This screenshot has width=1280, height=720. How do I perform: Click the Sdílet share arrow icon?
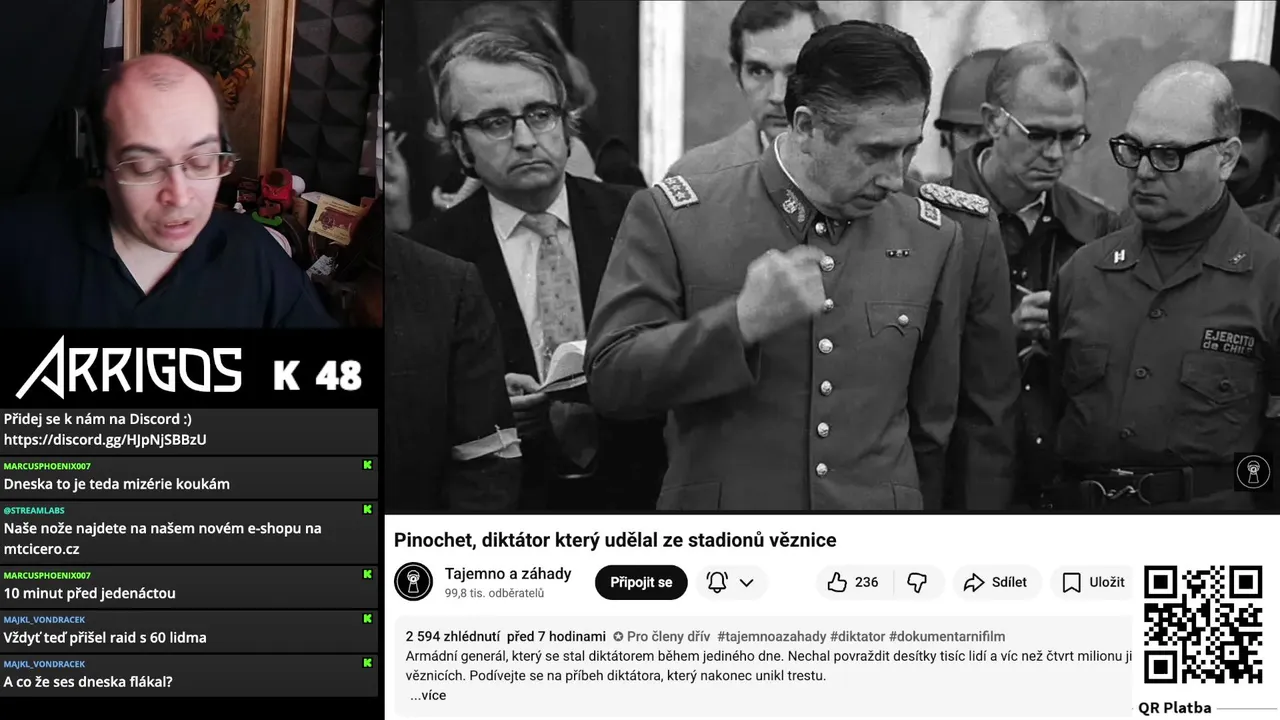coord(974,582)
